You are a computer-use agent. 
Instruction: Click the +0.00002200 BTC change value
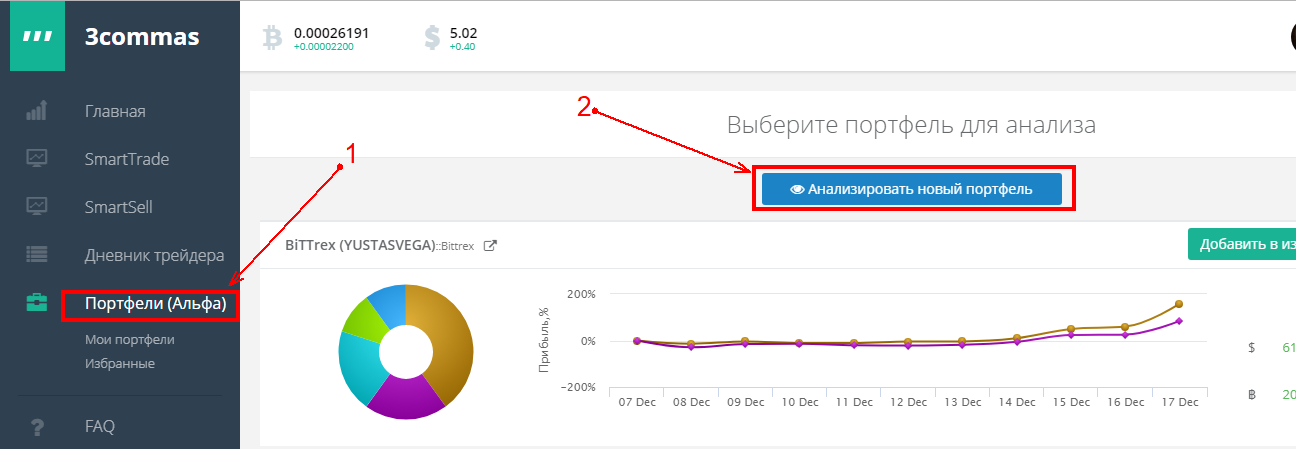326,47
